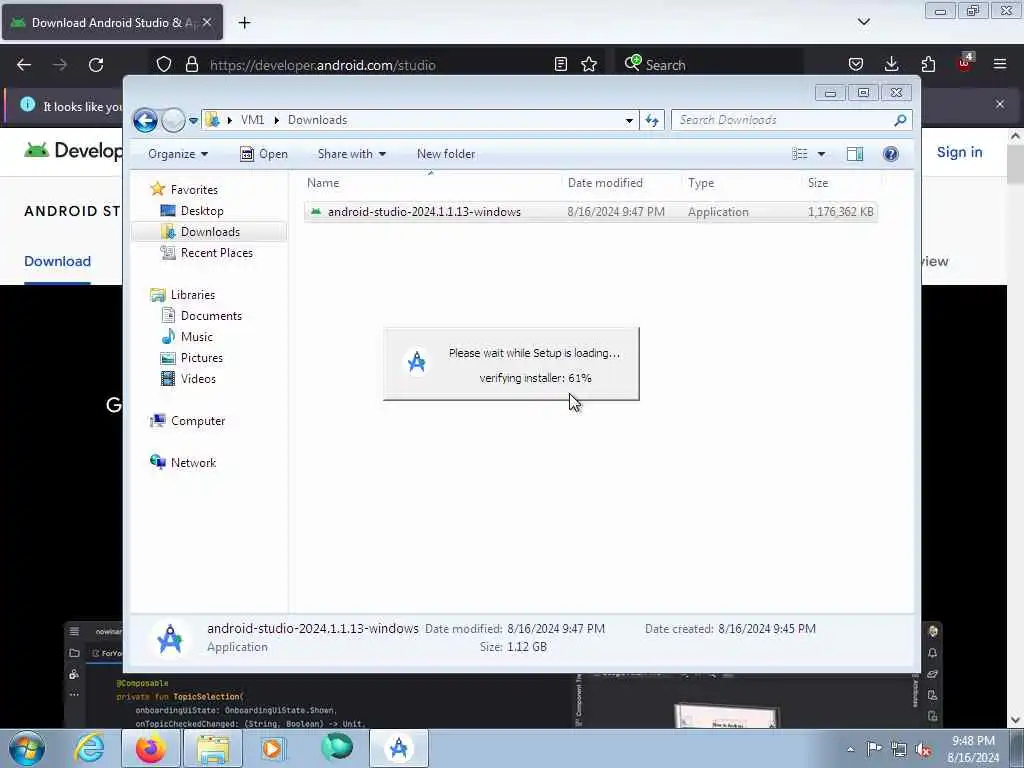Open Internet Explorer from taskbar
Viewport: 1024px width, 768px height.
click(x=89, y=748)
